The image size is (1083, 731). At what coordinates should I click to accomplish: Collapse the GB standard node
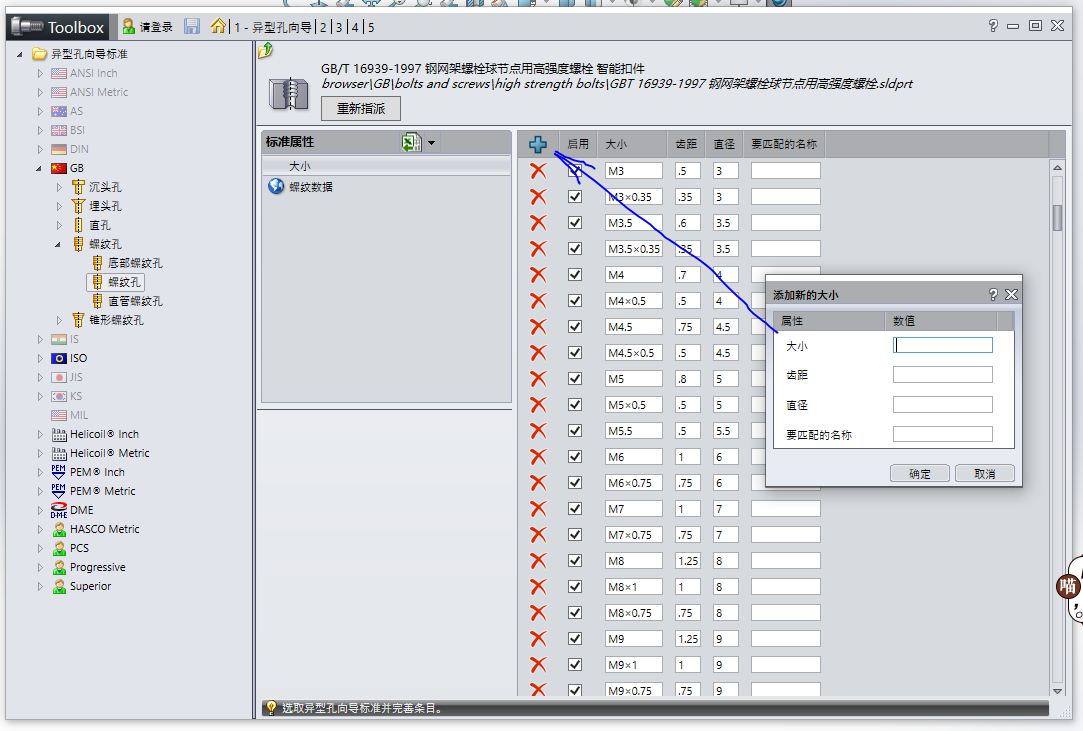(39, 168)
